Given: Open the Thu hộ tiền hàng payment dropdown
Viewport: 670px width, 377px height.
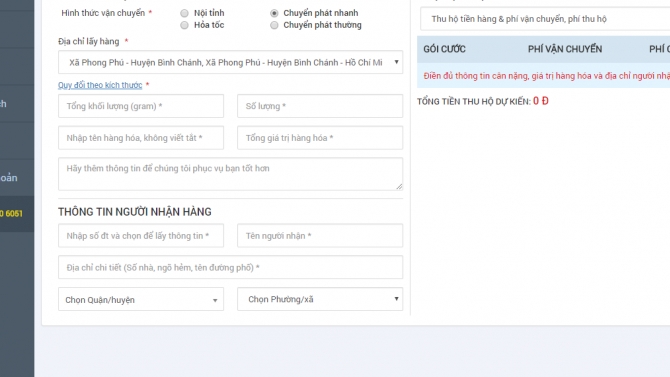Looking at the screenshot, I should [x=545, y=19].
